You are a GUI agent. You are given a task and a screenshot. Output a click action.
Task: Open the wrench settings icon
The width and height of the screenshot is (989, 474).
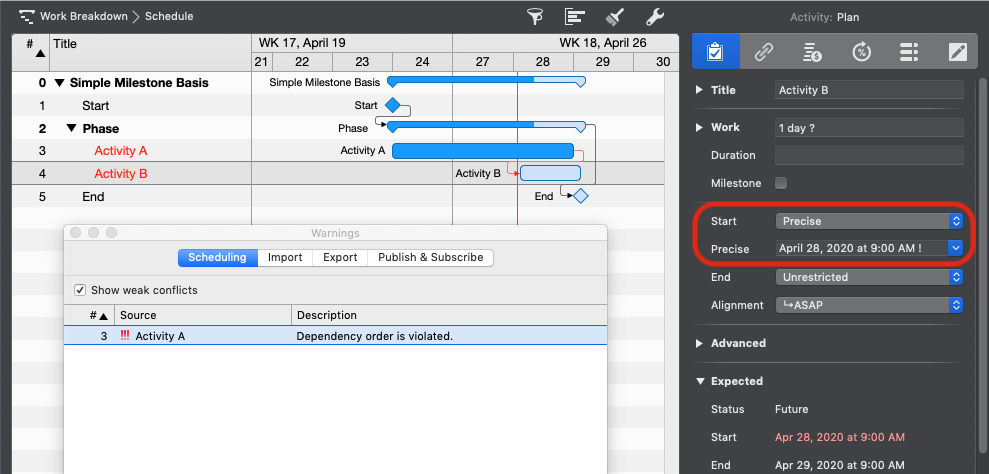655,16
